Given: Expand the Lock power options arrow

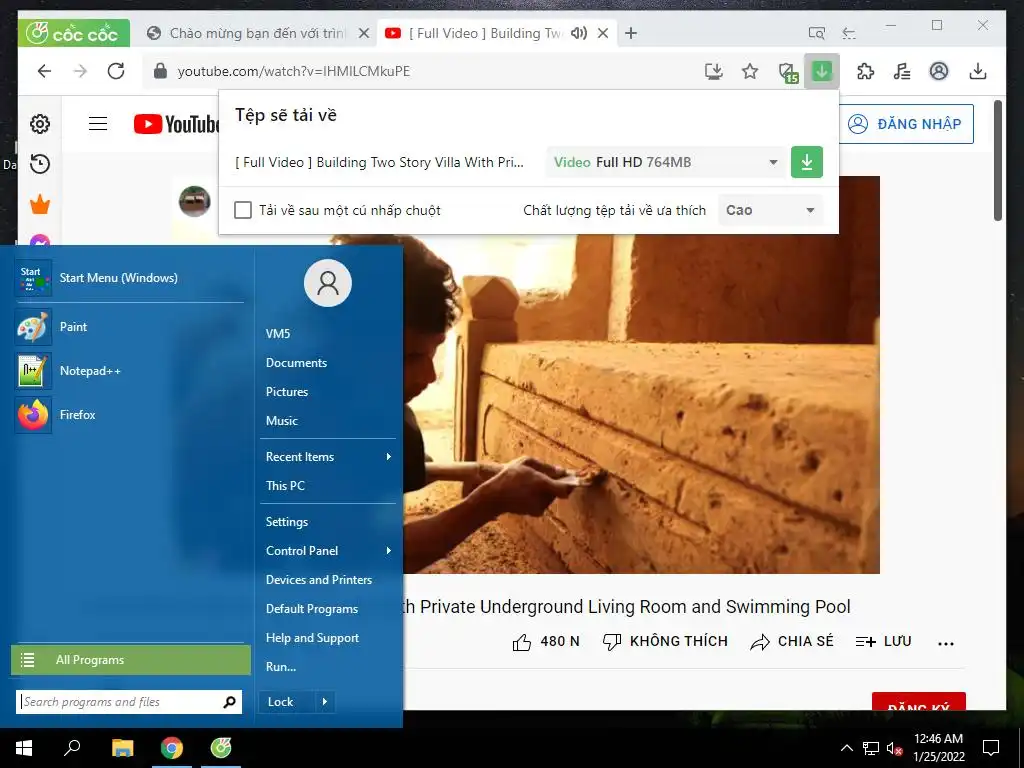Looking at the screenshot, I should (325, 702).
